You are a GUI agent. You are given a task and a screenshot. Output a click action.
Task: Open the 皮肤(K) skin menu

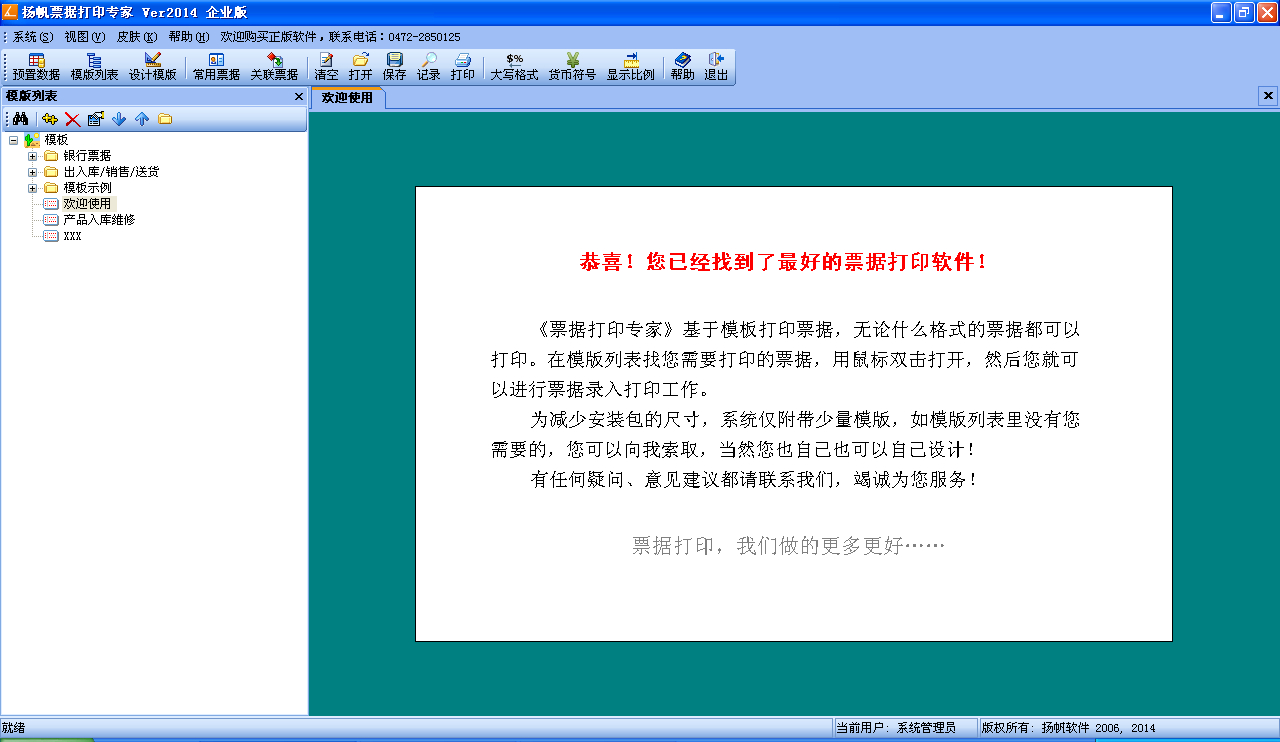point(137,36)
